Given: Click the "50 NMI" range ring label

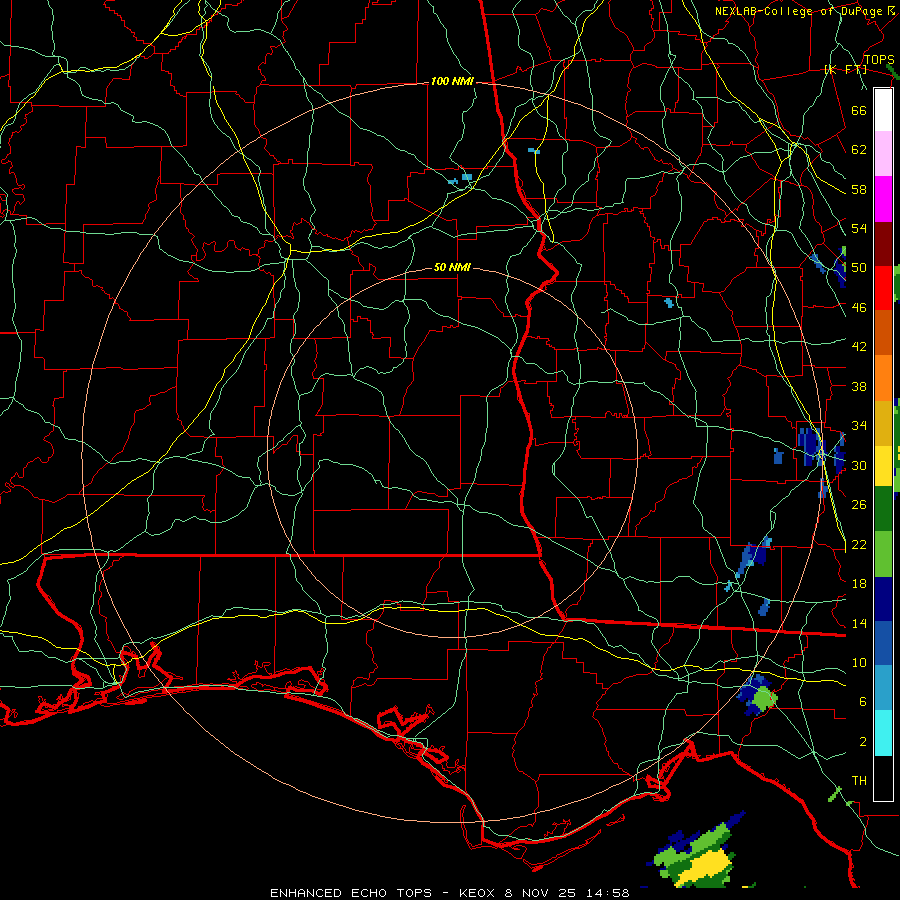Looking at the screenshot, I should [452, 267].
